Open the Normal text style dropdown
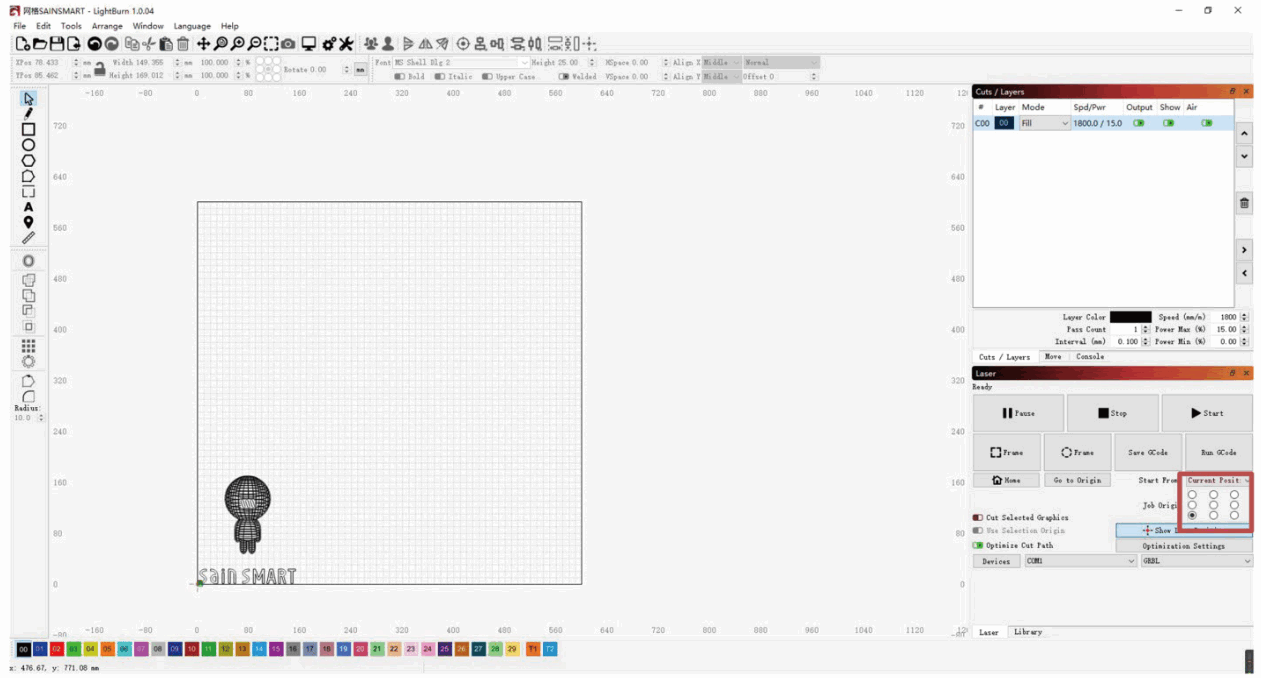Image resolution: width=1261 pixels, height=678 pixels. [781, 62]
